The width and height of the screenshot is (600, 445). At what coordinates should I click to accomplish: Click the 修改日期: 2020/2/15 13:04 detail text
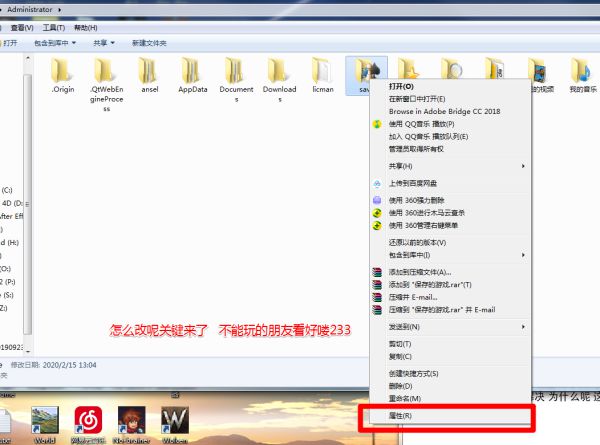pyautogui.click(x=54, y=365)
